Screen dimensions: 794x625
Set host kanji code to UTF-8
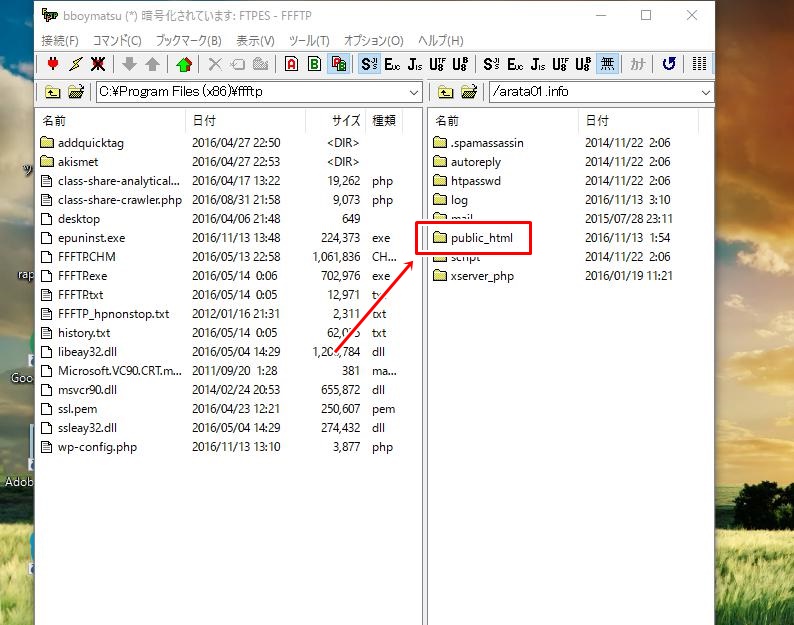click(x=560, y=64)
